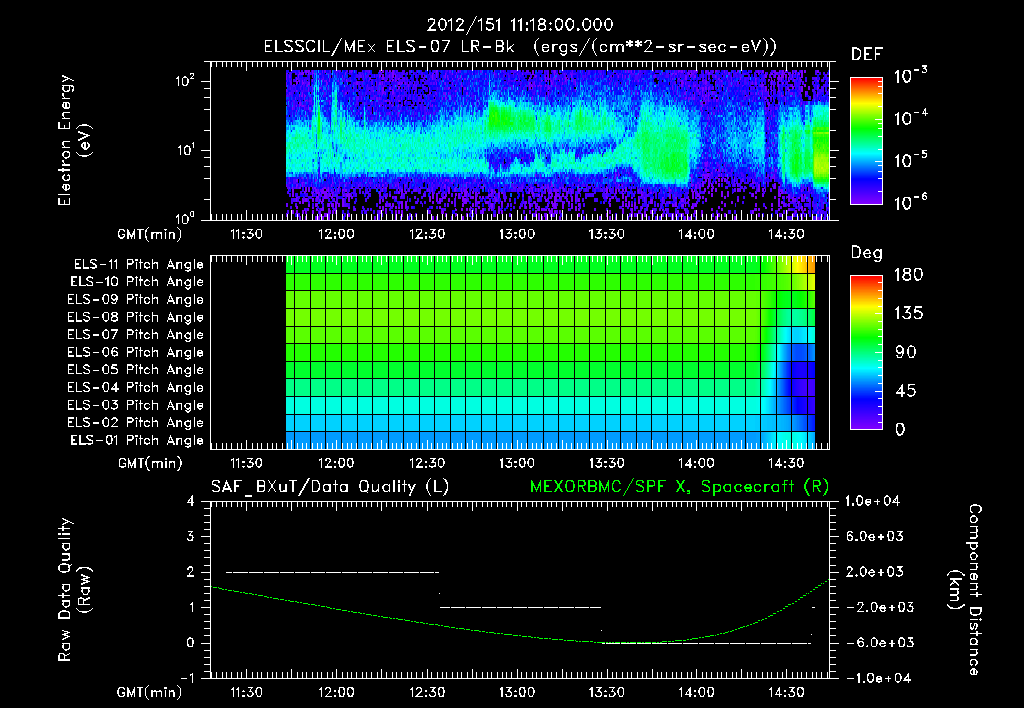Select ELS-01 Pitch Angle row label
The image size is (1024, 708).
137,441
